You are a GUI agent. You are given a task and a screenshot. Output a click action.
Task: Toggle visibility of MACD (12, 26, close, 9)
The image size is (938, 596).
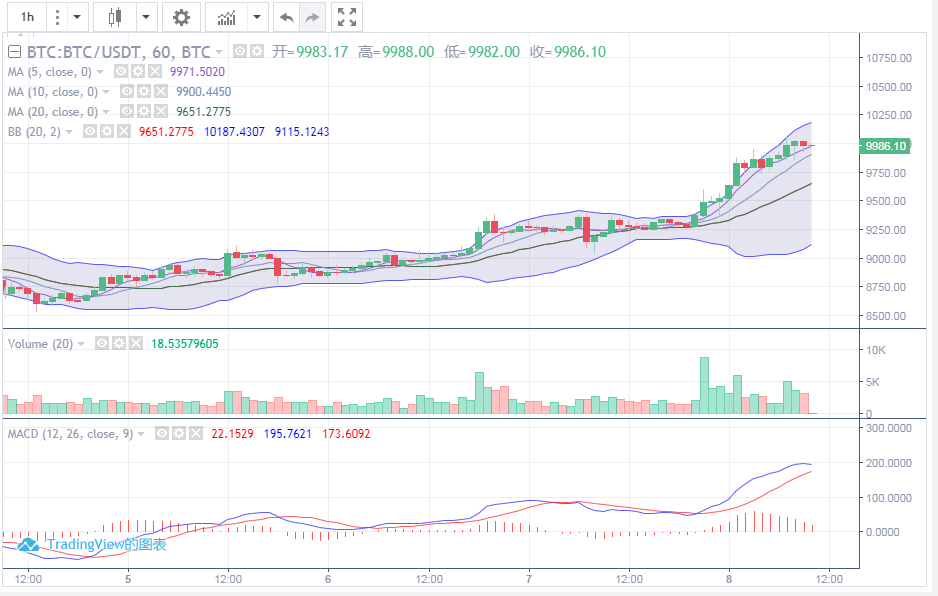point(160,434)
